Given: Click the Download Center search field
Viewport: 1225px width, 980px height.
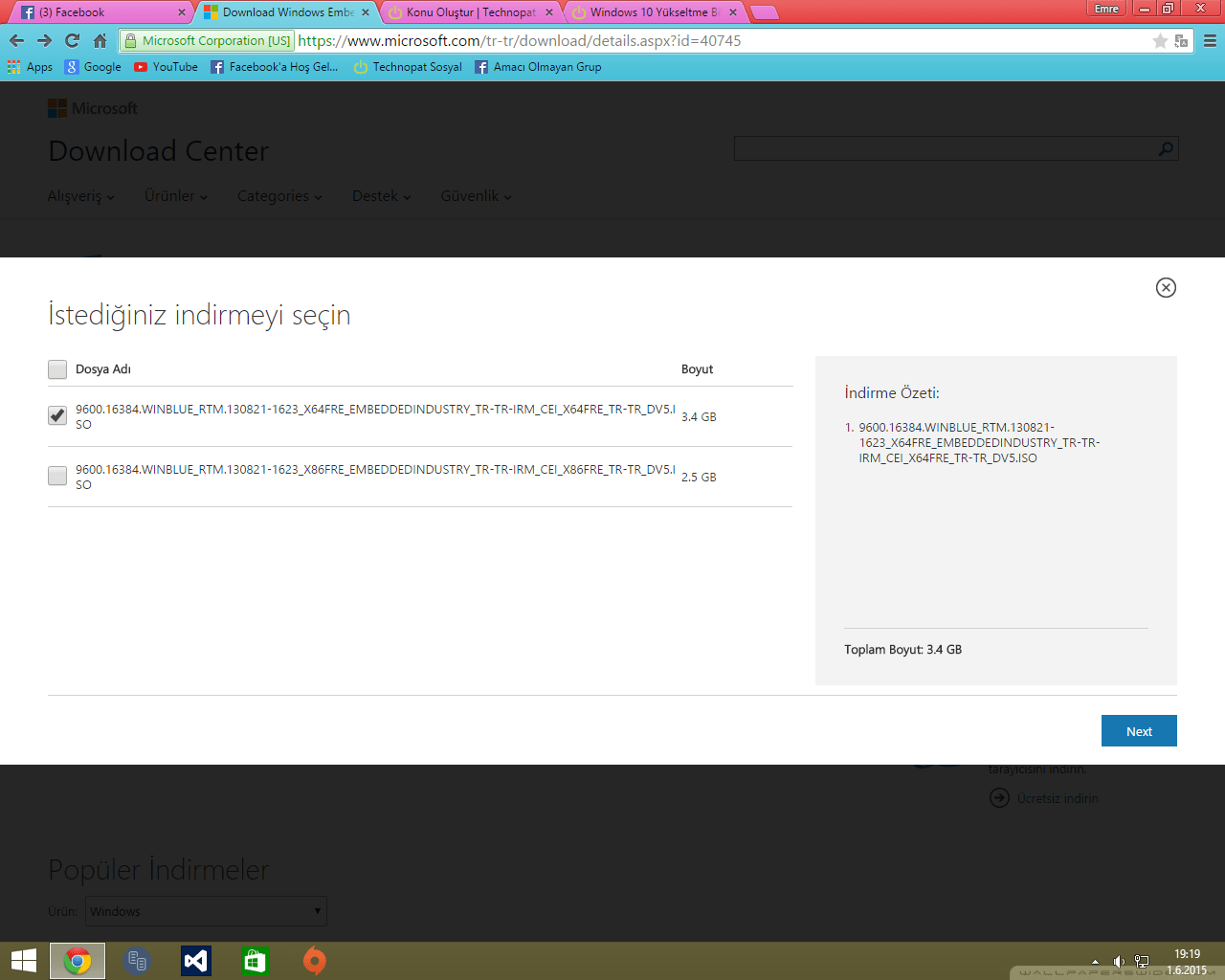Looking at the screenshot, I should pyautogui.click(x=946, y=148).
